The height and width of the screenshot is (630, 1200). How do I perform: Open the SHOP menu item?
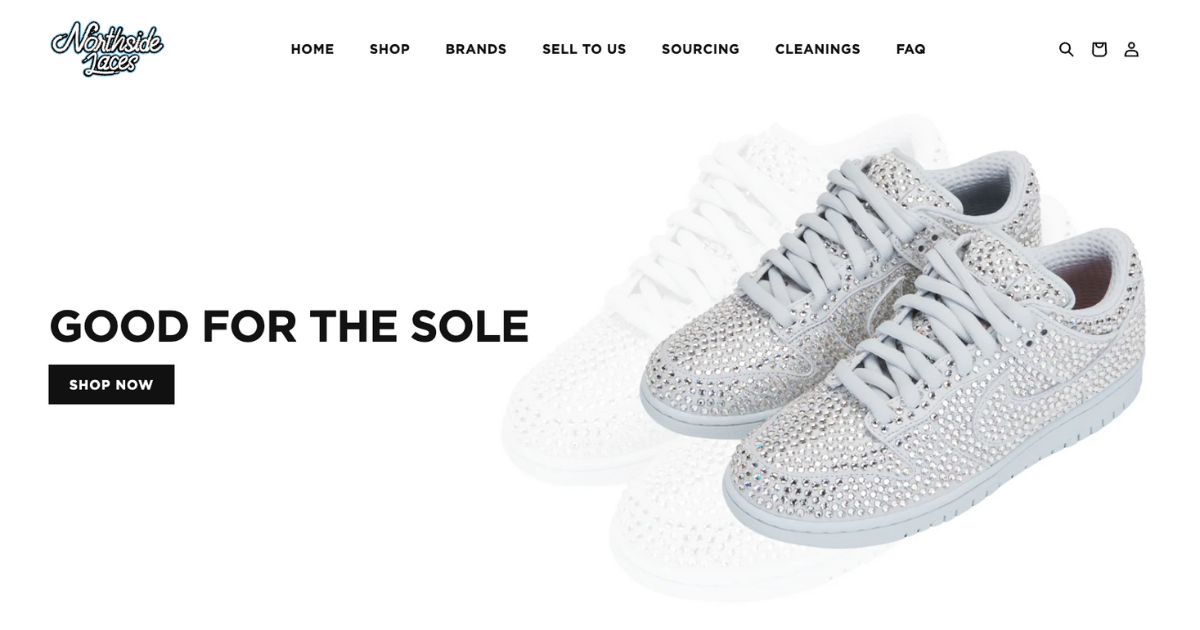pyautogui.click(x=389, y=49)
